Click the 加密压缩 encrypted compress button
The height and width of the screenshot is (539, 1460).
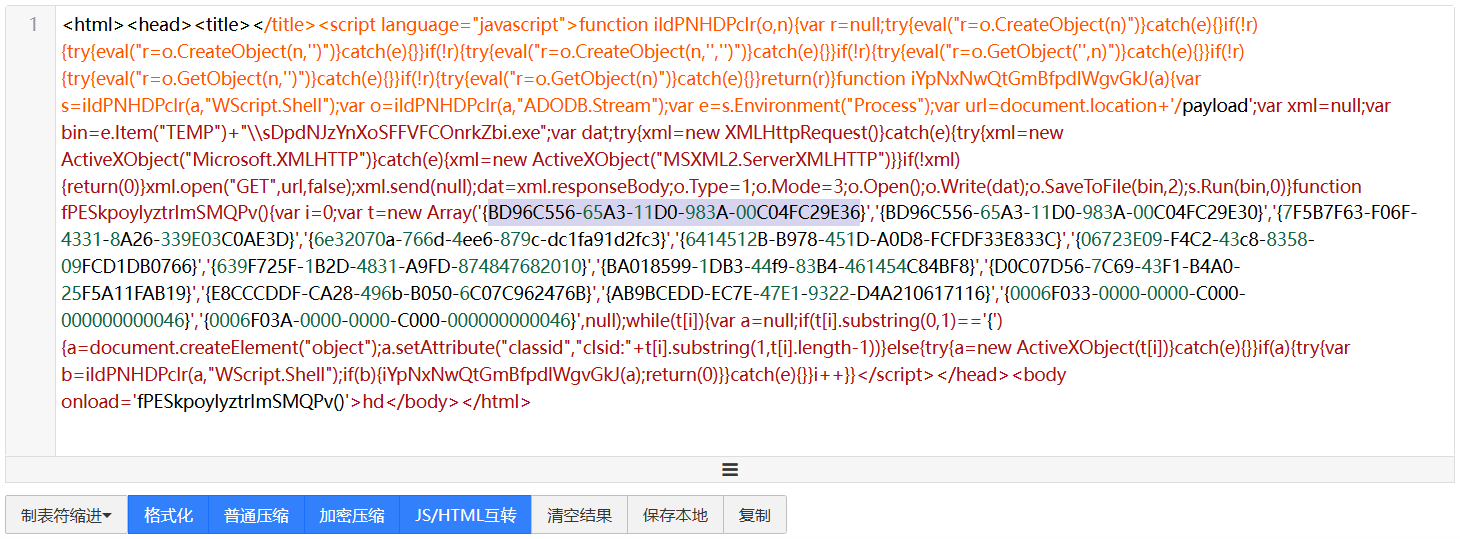[352, 515]
